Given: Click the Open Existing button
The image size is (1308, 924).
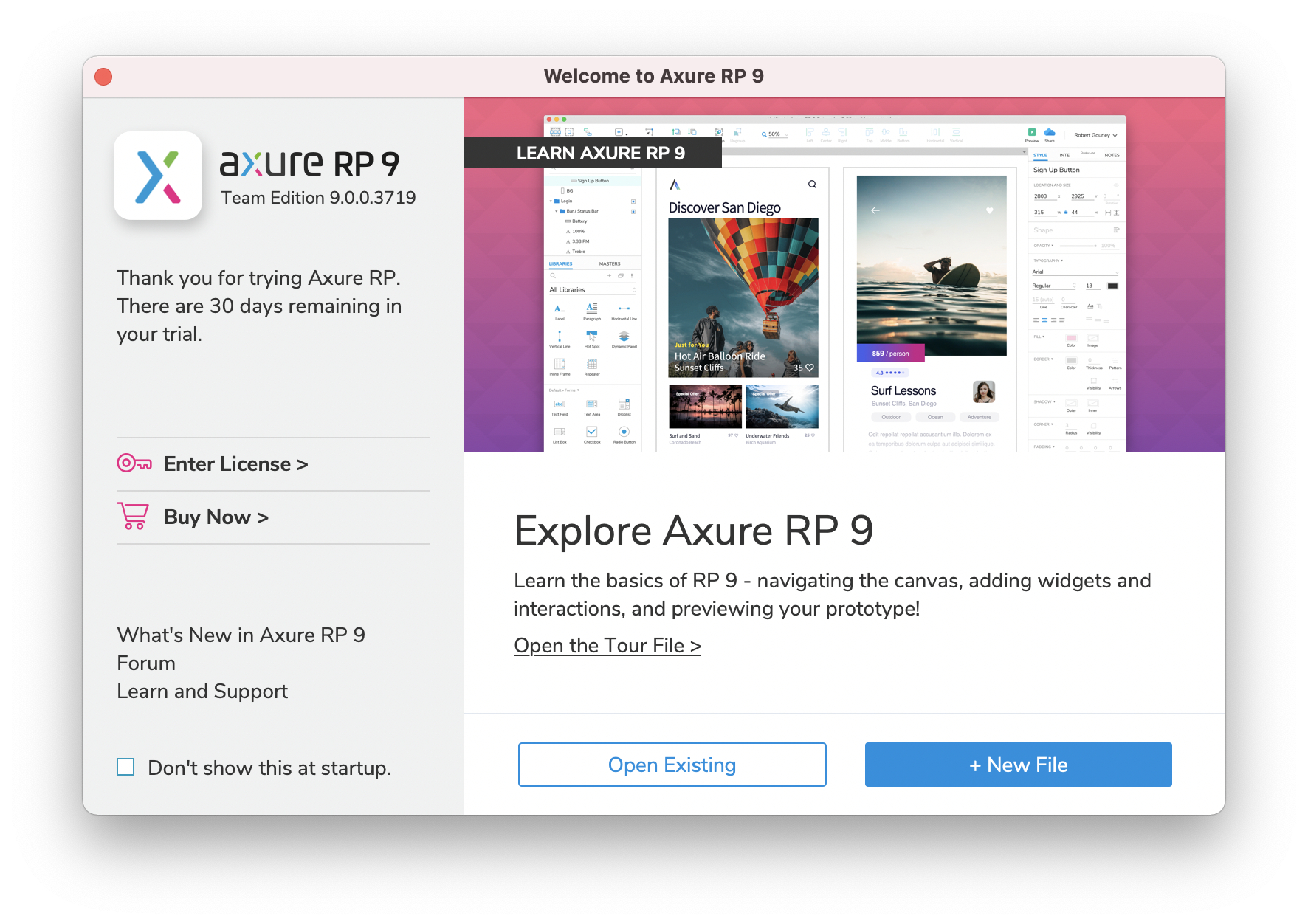Looking at the screenshot, I should (x=672, y=765).
